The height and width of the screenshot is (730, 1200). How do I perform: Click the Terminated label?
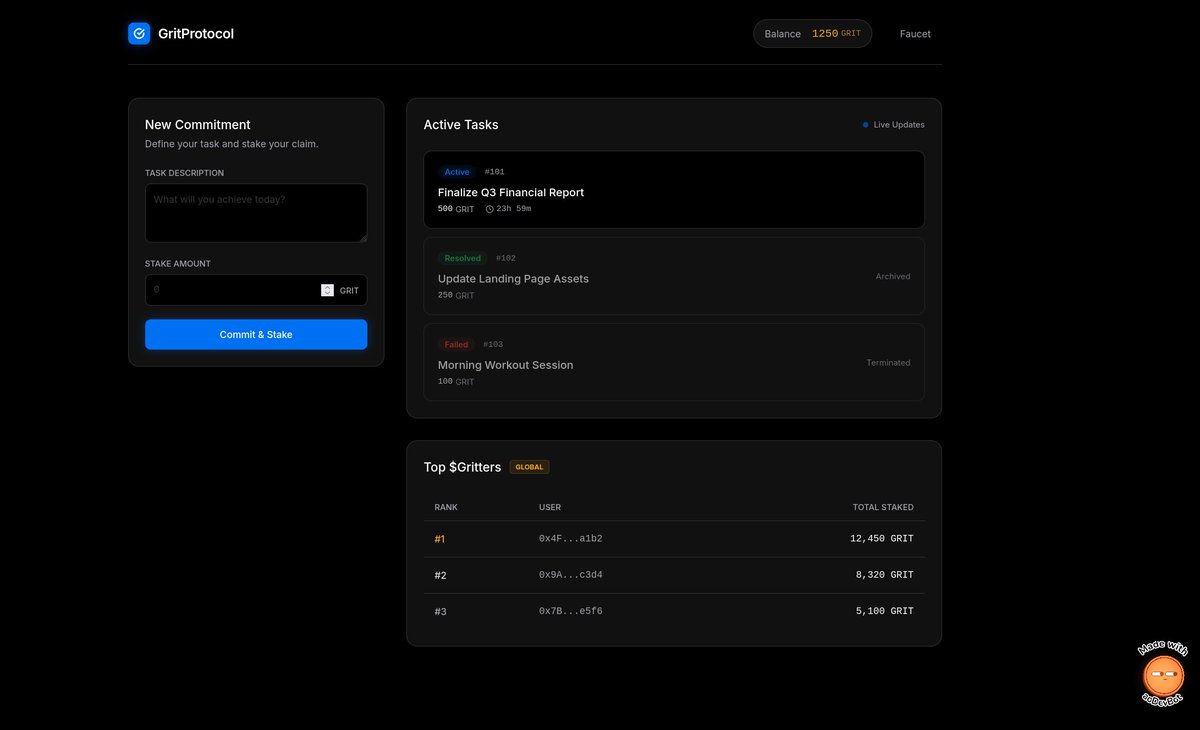click(888, 362)
